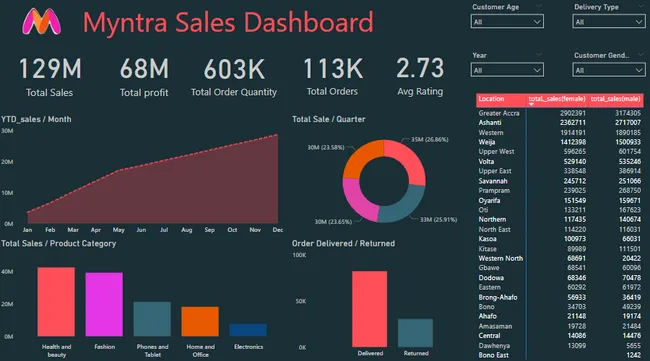Click the Health and beauty bar

(x=56, y=302)
